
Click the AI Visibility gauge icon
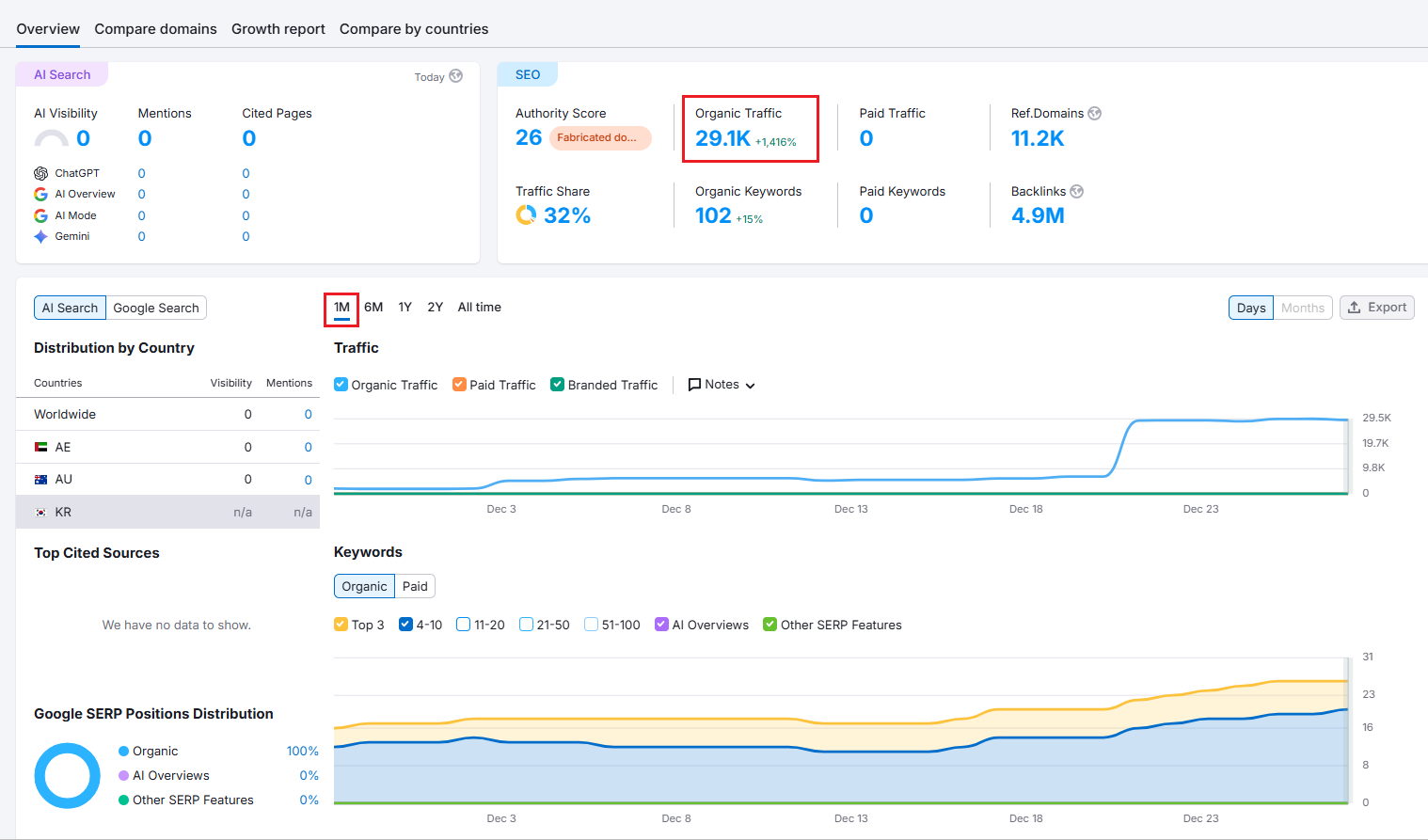click(52, 139)
